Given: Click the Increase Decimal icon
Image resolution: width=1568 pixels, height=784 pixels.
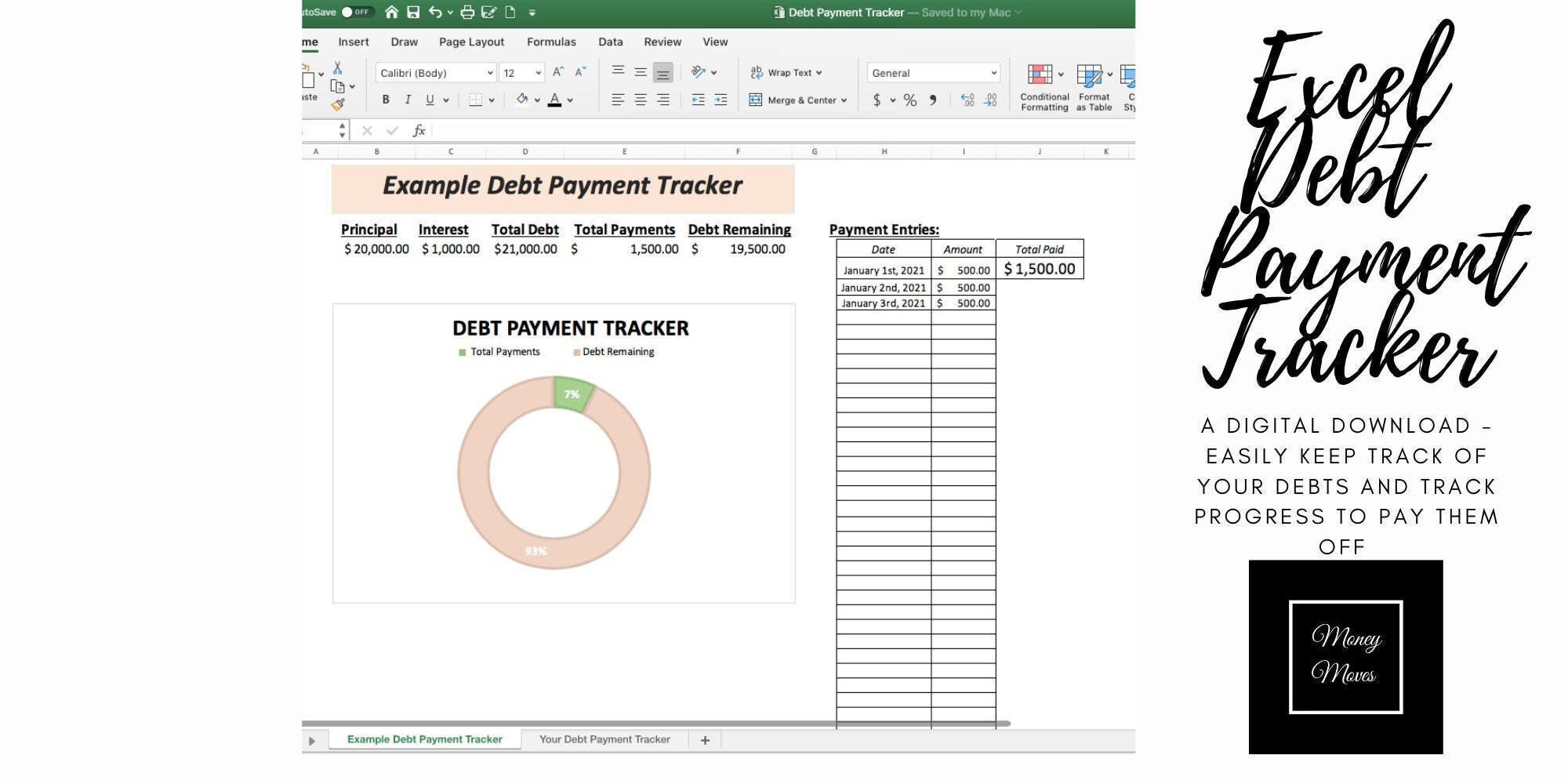Looking at the screenshot, I should point(968,100).
